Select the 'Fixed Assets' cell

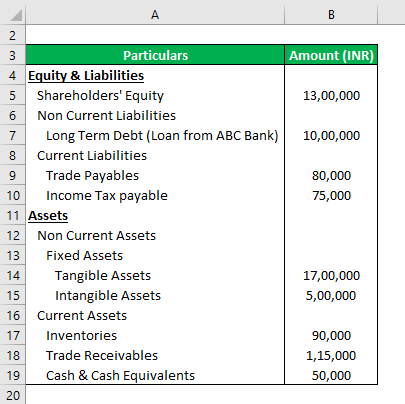point(155,255)
